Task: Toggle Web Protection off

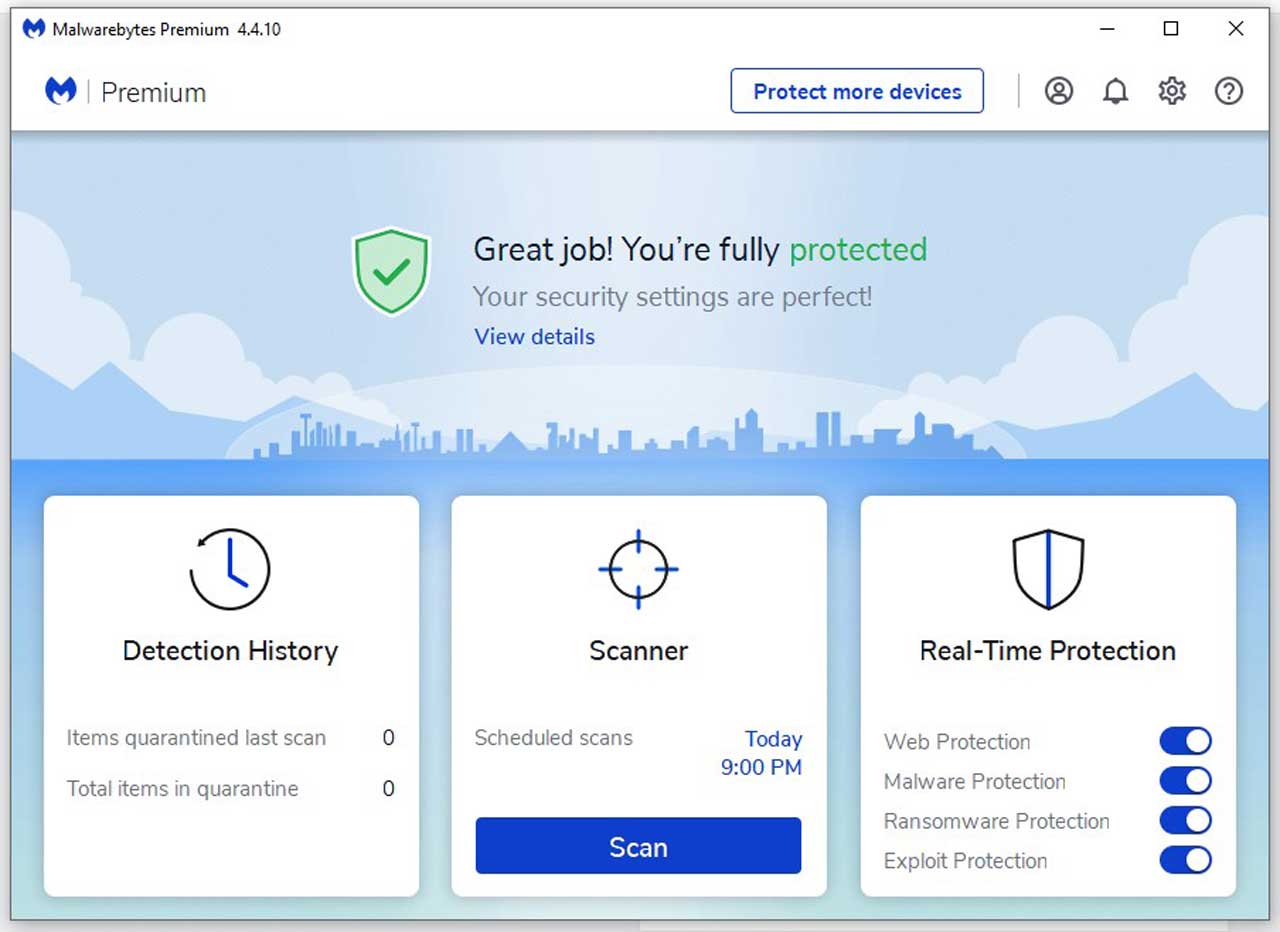Action: click(x=1185, y=741)
